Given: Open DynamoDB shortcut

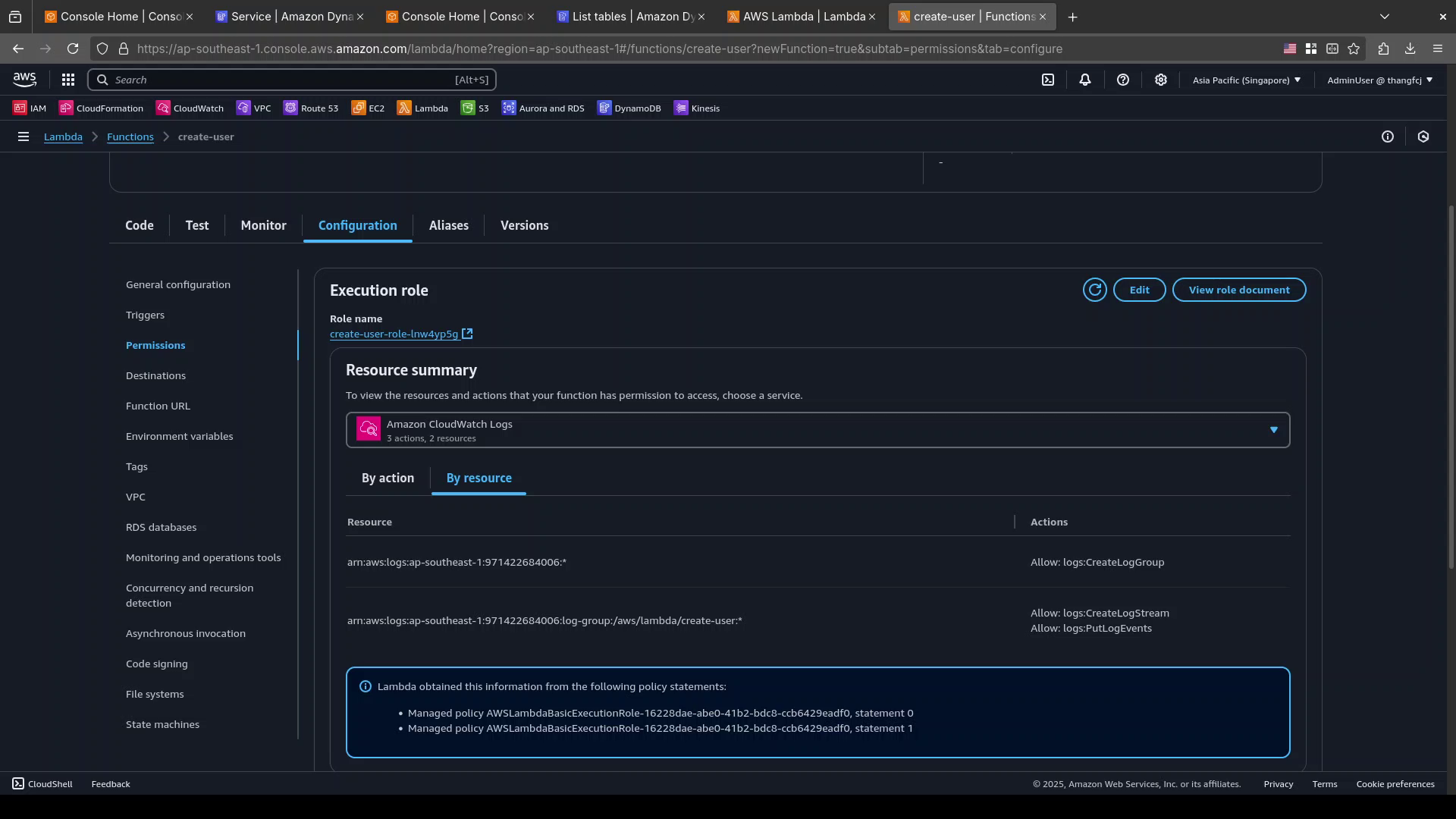Looking at the screenshot, I should (629, 108).
